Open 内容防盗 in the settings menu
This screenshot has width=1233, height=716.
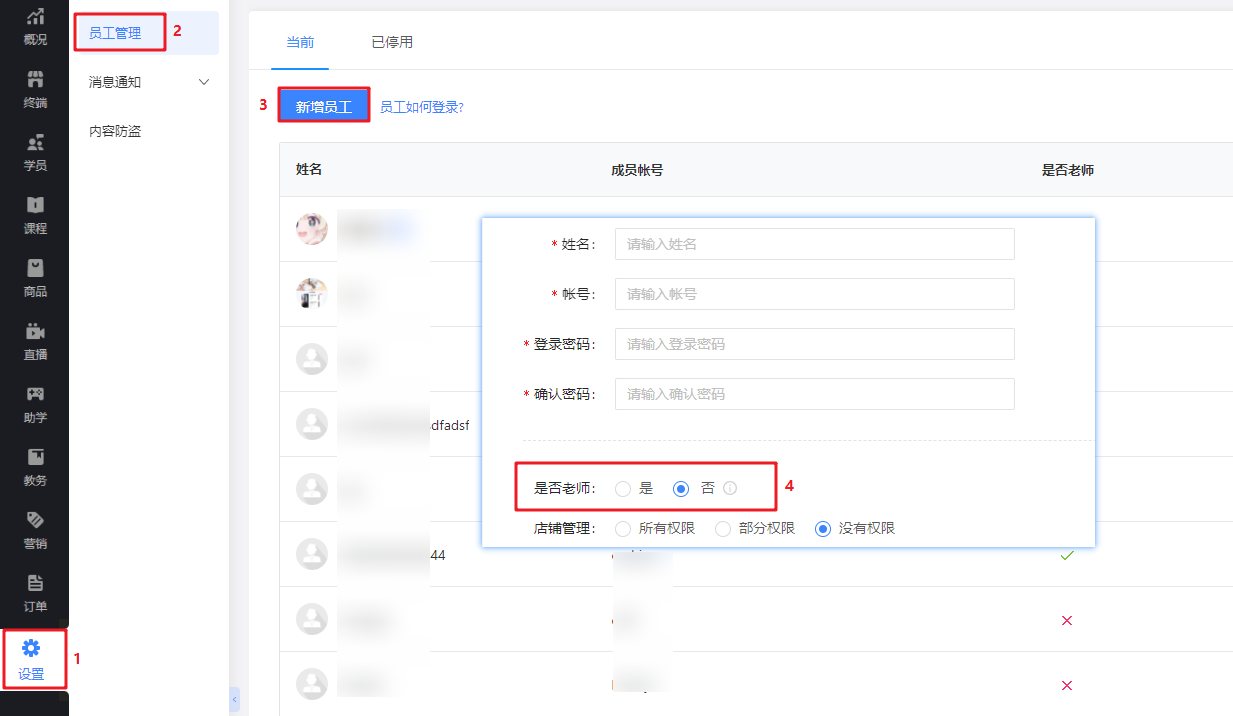115,131
